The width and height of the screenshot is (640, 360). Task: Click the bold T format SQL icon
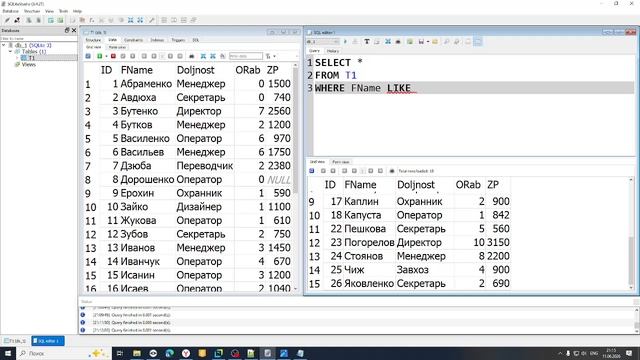point(367,42)
